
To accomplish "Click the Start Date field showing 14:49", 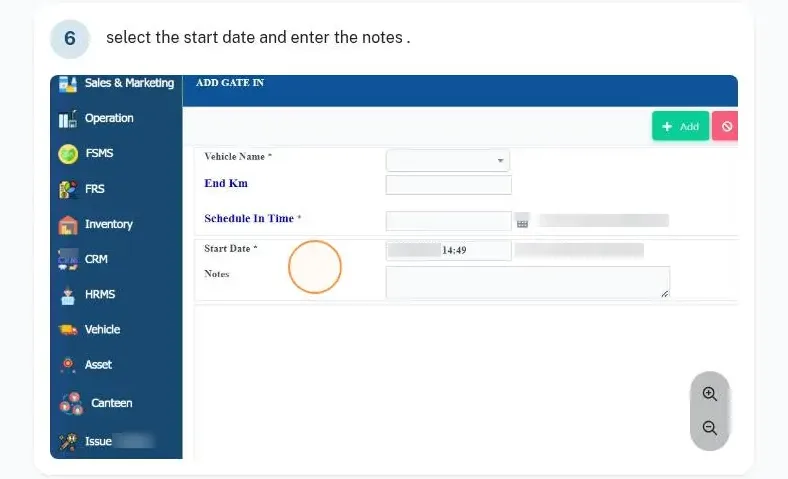I will (x=448, y=250).
